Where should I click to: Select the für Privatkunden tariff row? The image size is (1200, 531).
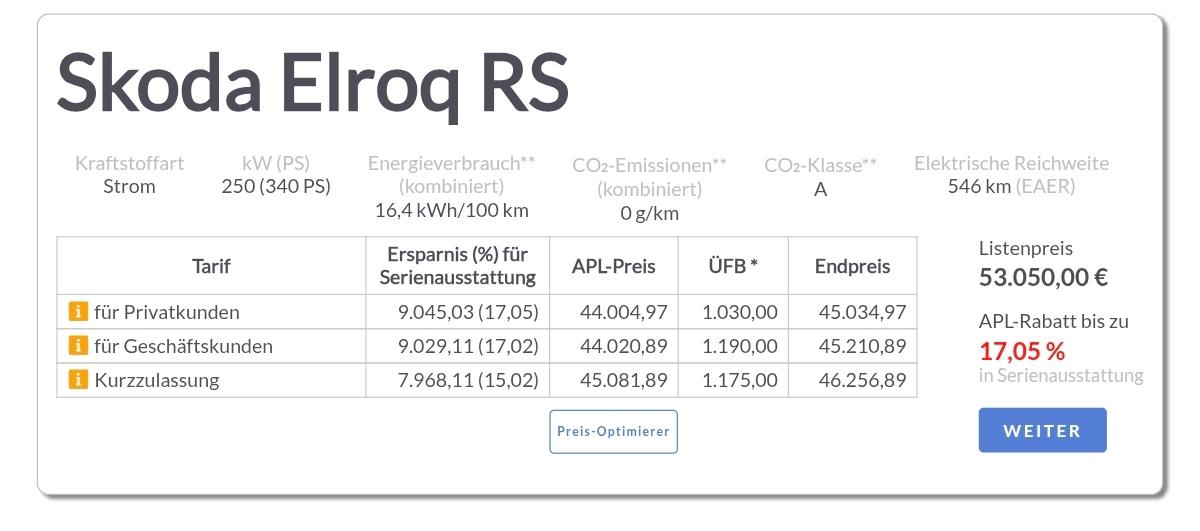pos(486,312)
